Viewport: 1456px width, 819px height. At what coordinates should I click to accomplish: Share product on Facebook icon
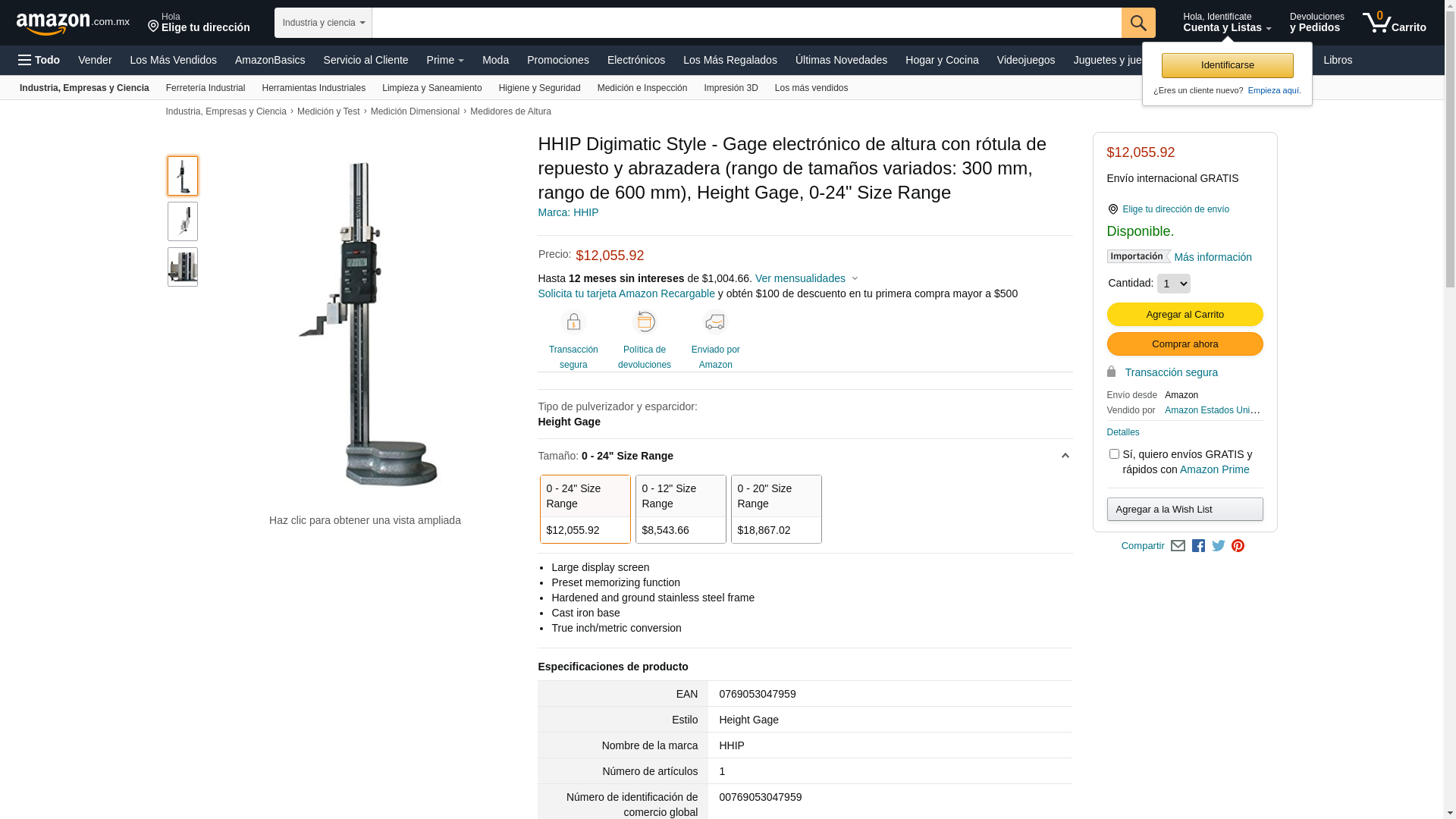point(1198,546)
